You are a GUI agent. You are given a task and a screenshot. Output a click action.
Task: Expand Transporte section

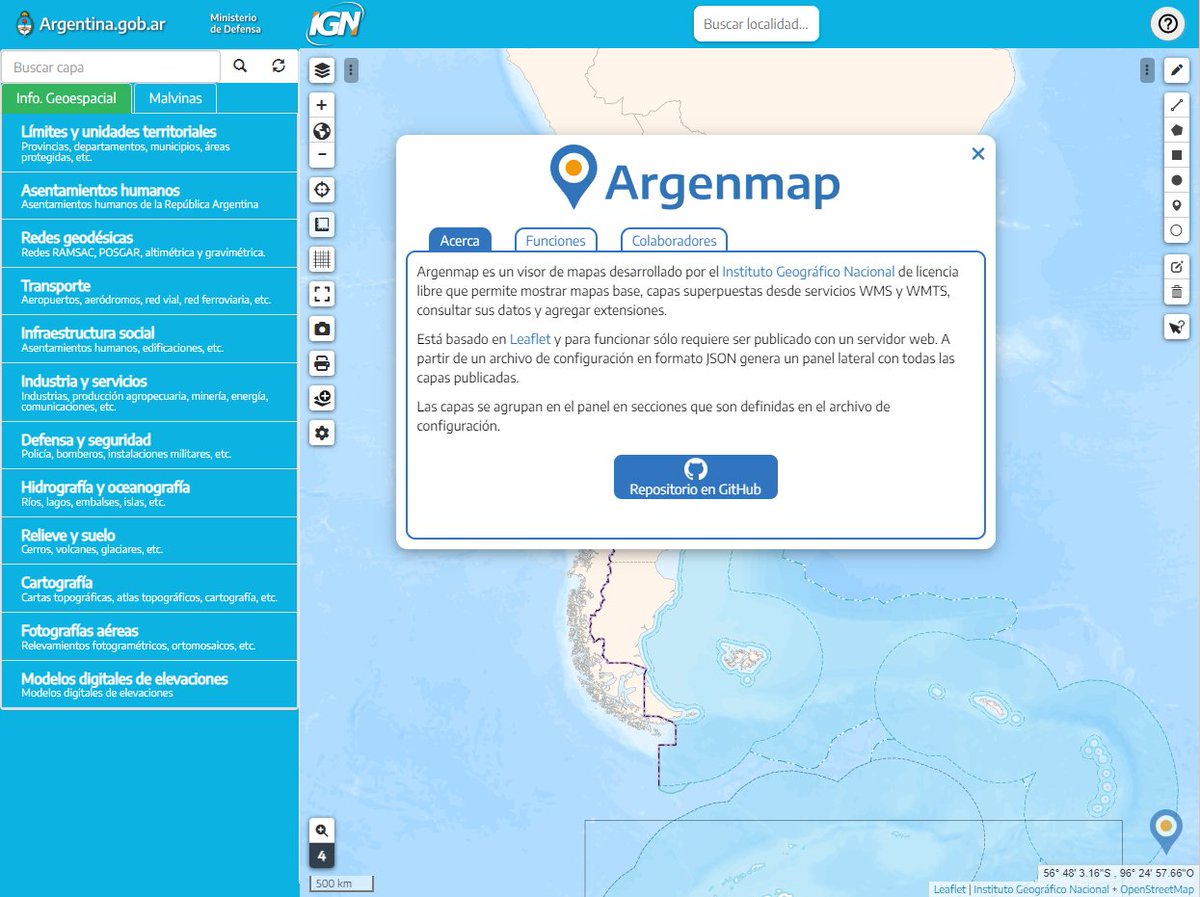click(149, 292)
